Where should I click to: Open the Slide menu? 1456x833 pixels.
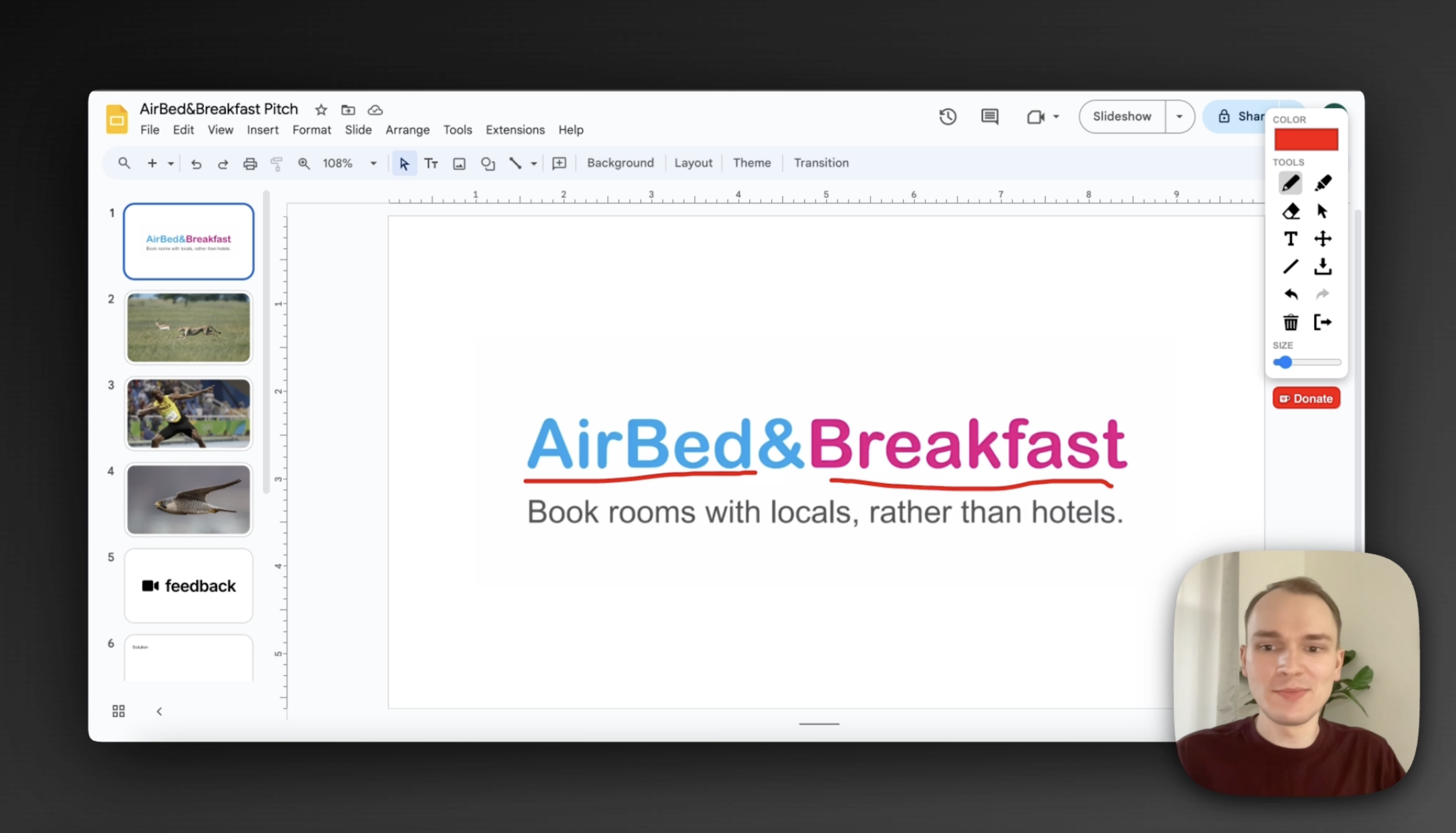click(358, 130)
